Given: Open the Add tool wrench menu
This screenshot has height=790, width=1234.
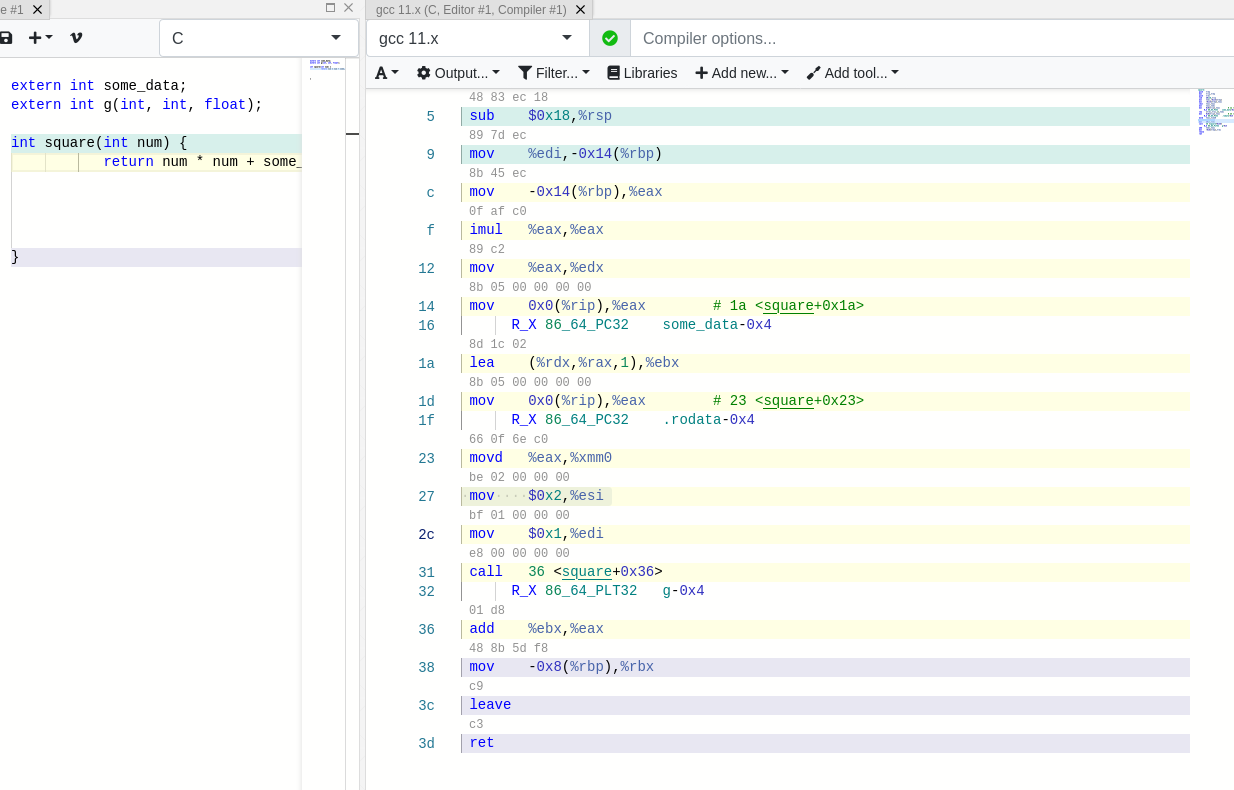Looking at the screenshot, I should [x=853, y=73].
